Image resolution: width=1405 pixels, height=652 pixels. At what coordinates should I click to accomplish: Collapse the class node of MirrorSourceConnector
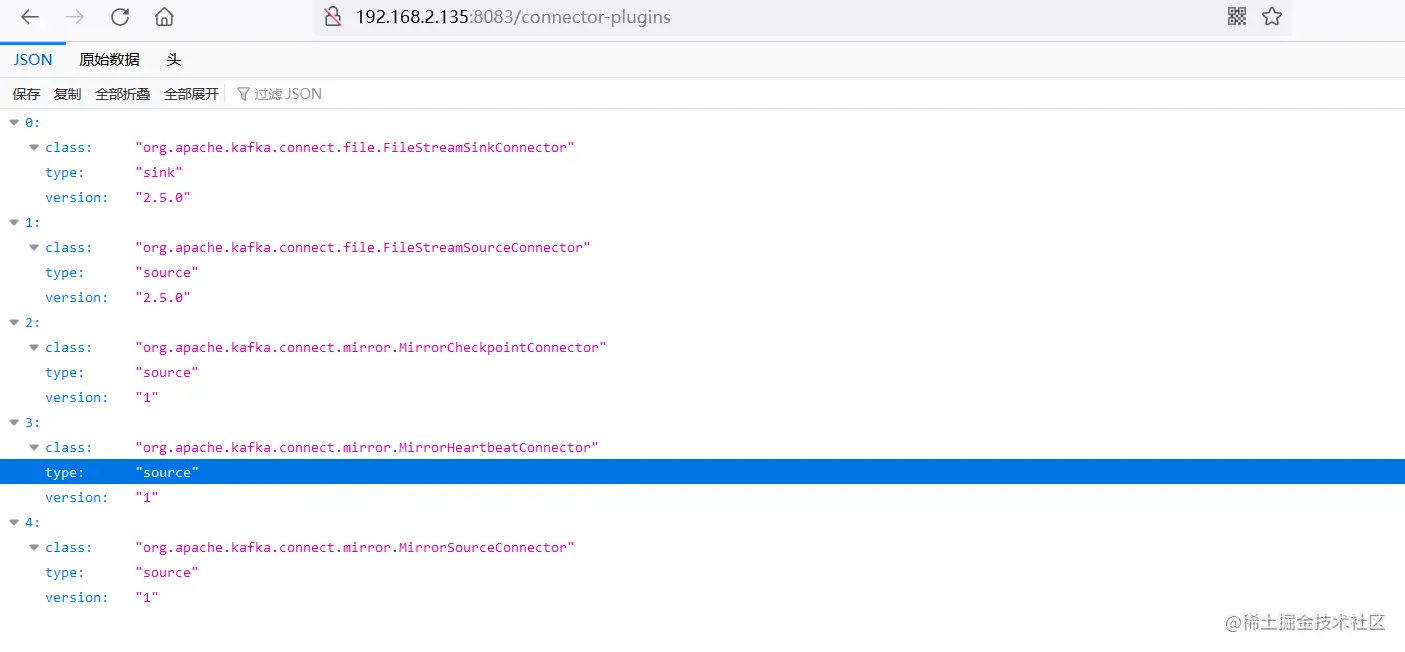34,547
